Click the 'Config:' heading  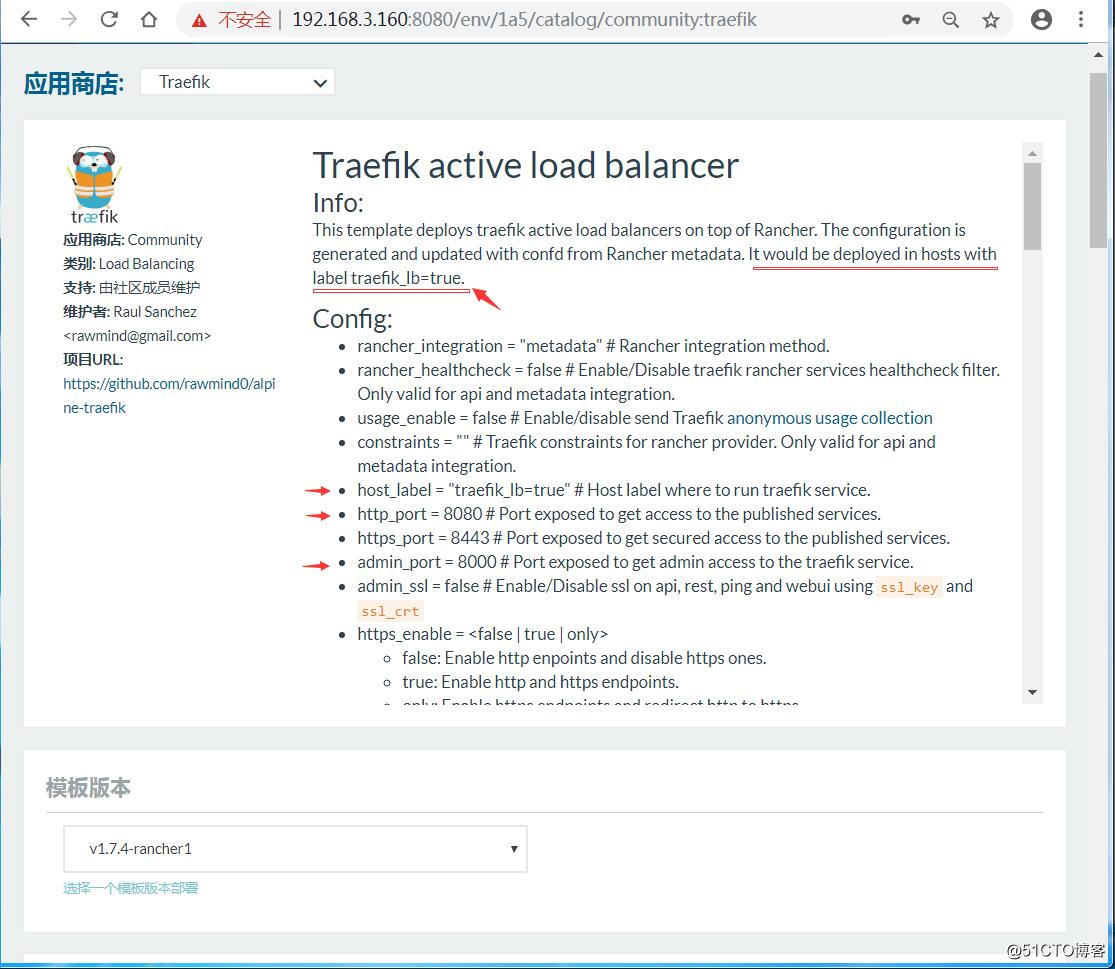(x=353, y=318)
